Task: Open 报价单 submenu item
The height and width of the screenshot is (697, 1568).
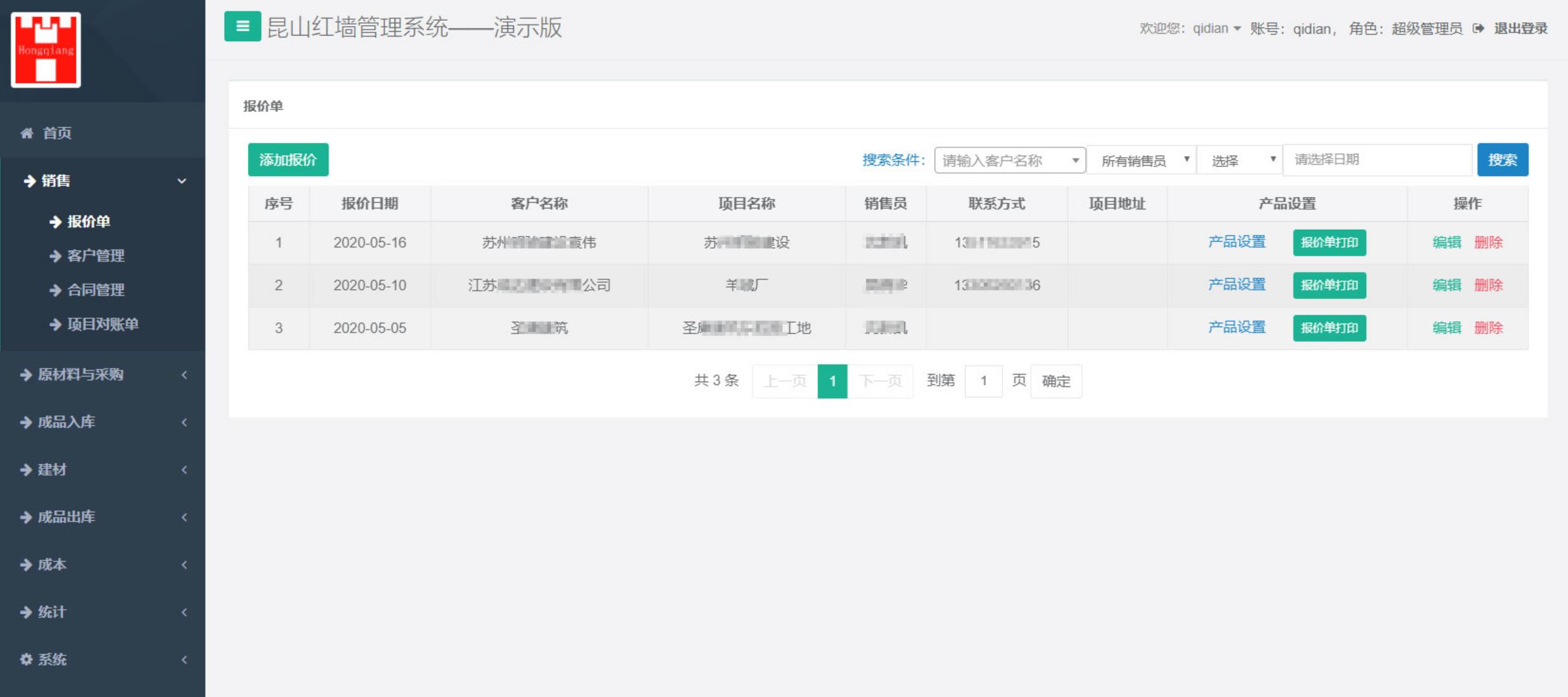Action: [x=89, y=222]
